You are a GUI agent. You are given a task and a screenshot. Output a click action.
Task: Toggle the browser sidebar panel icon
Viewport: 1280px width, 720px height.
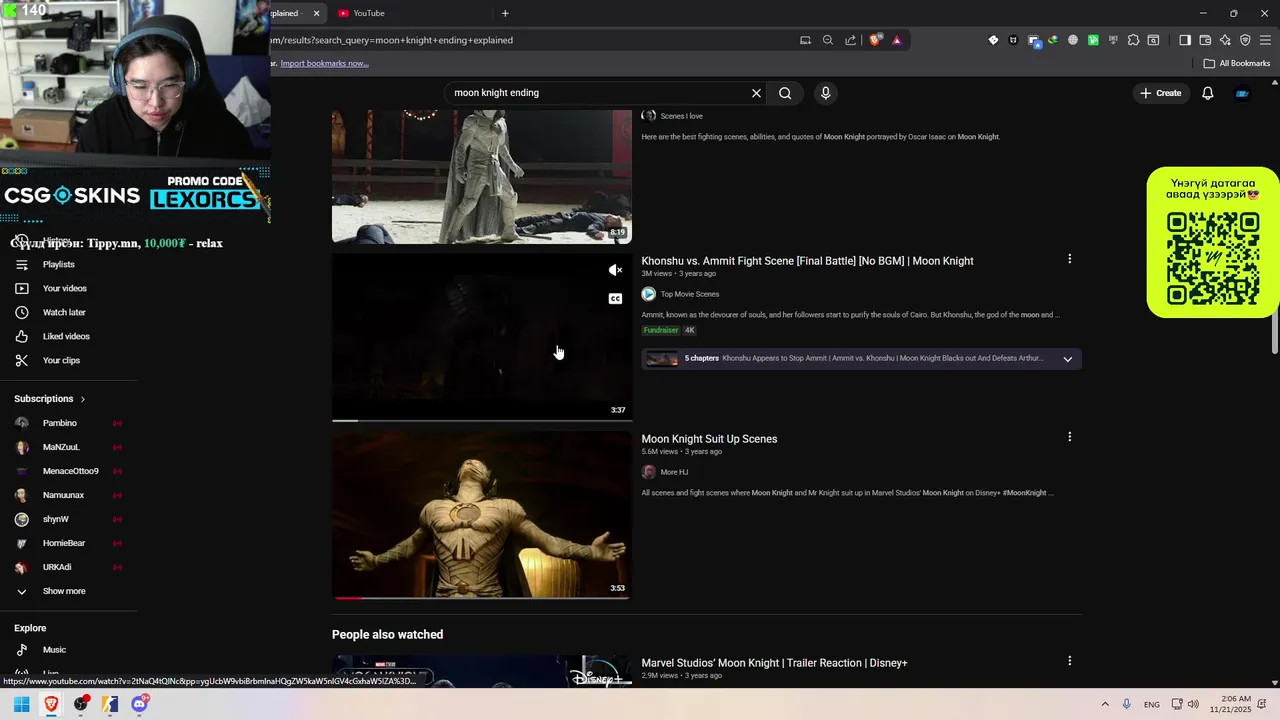coord(1185,40)
